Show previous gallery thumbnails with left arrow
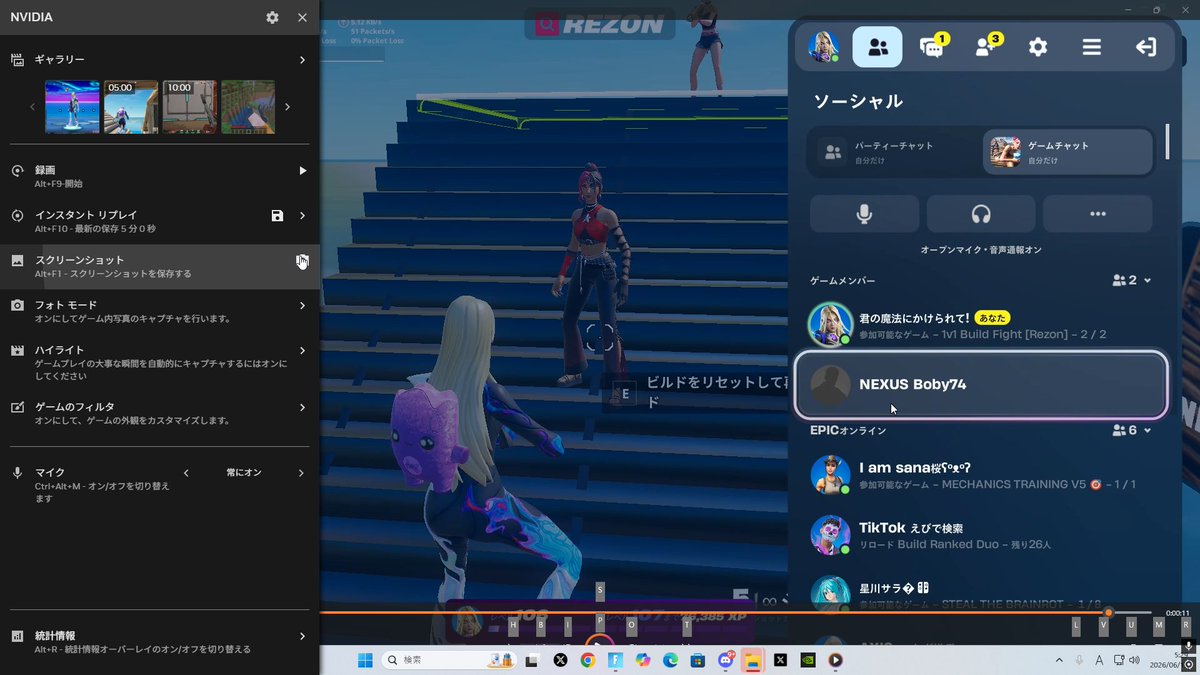This screenshot has width=1200, height=675. pyautogui.click(x=32, y=107)
